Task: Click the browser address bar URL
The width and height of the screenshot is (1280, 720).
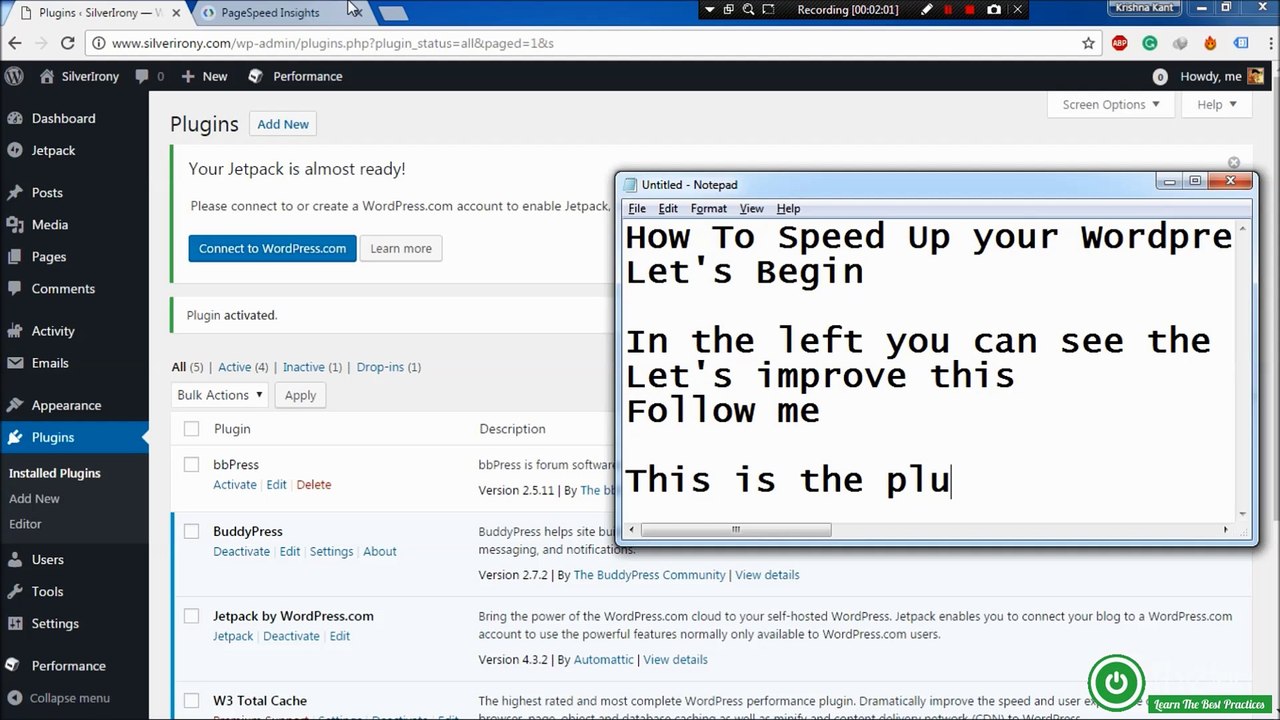Action: pyautogui.click(x=333, y=43)
